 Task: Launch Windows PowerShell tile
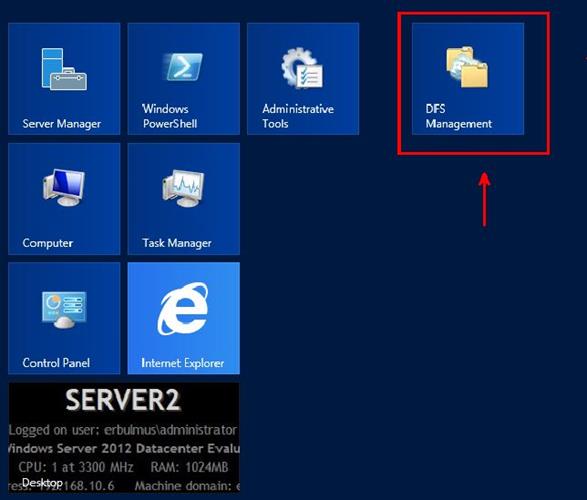183,79
